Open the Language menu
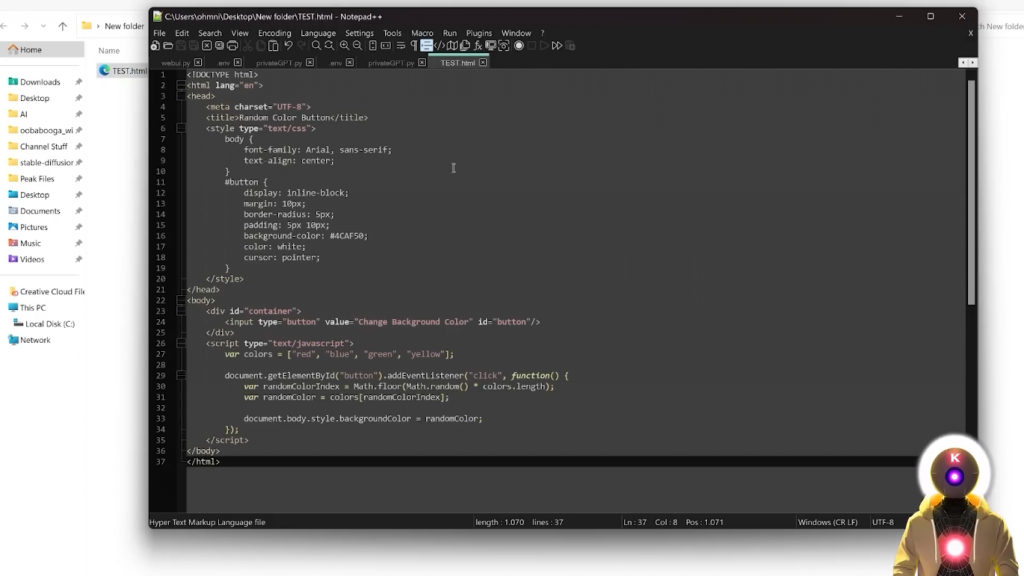This screenshot has width=1024, height=576. pyautogui.click(x=318, y=33)
